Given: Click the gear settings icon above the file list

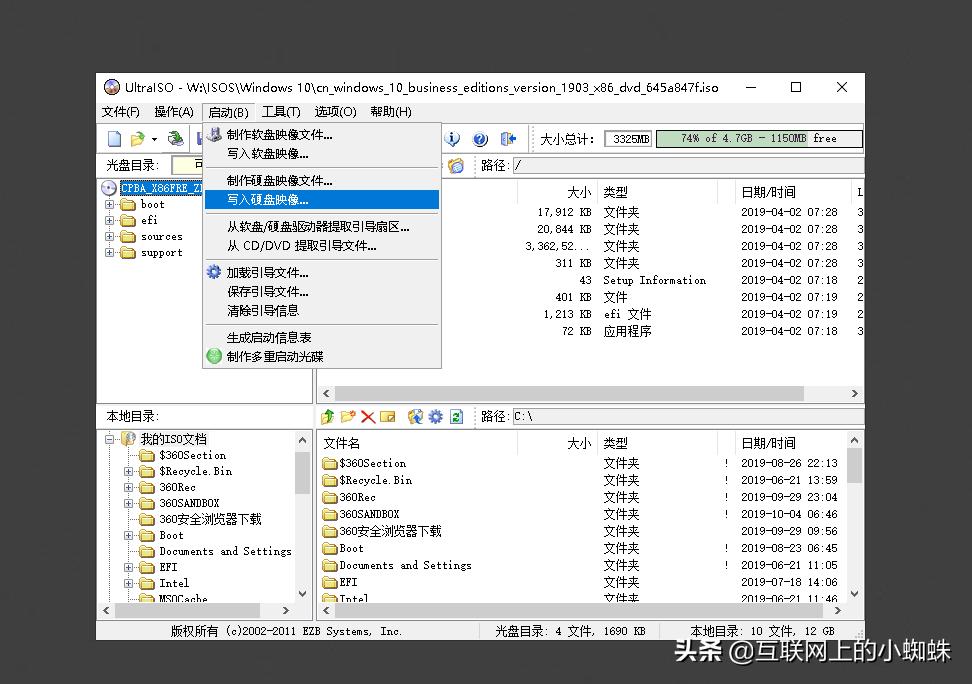Looking at the screenshot, I should point(435,417).
